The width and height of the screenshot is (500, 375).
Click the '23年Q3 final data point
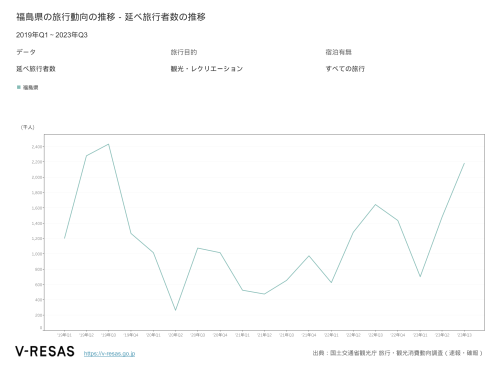464,163
